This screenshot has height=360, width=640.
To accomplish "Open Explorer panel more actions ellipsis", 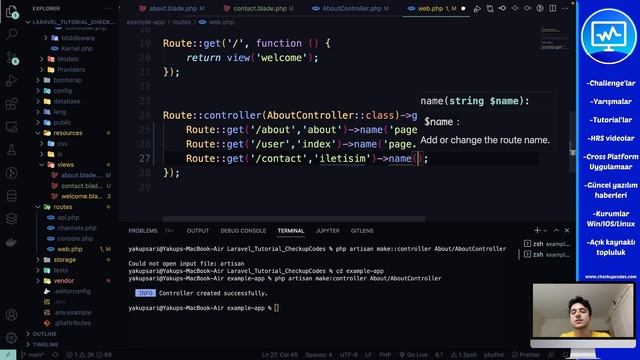I will click(108, 8).
